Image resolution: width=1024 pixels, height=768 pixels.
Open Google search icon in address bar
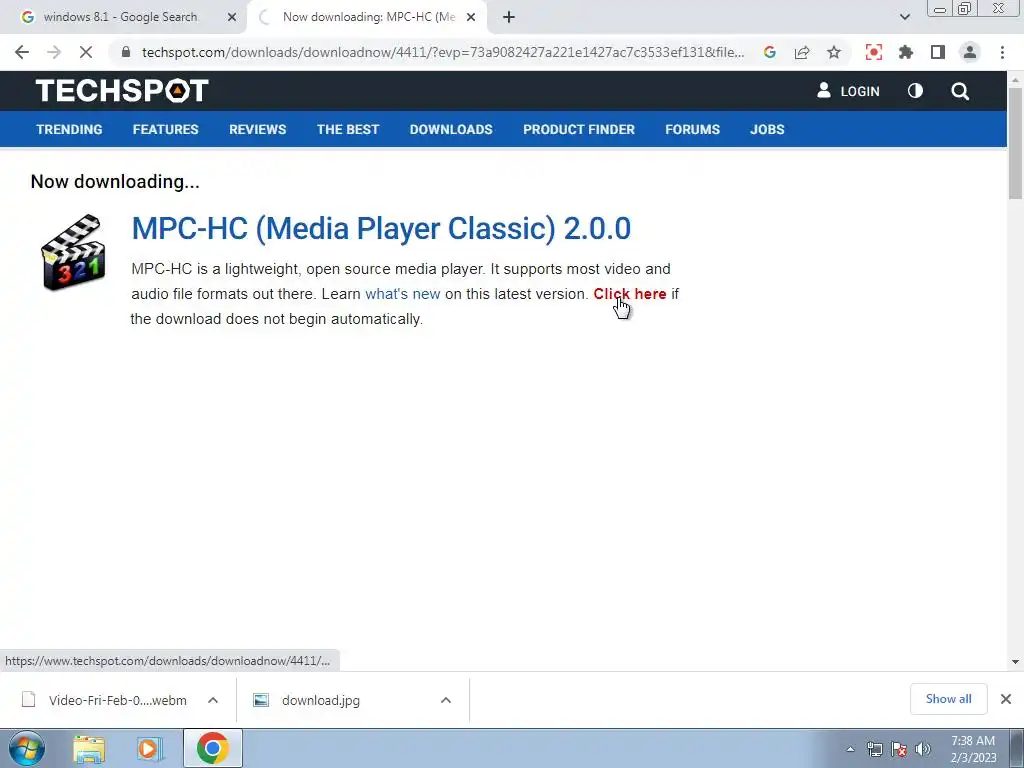(x=770, y=52)
